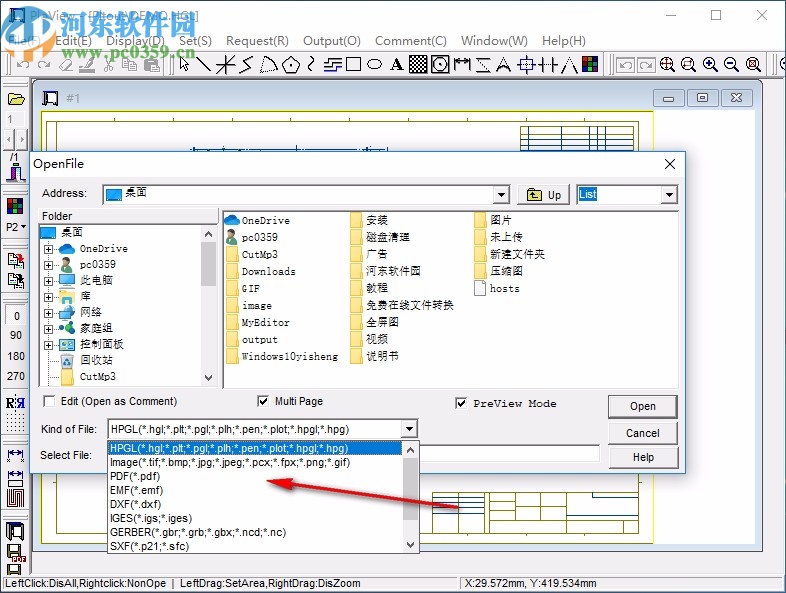Open the Window(W) menu

494,41
